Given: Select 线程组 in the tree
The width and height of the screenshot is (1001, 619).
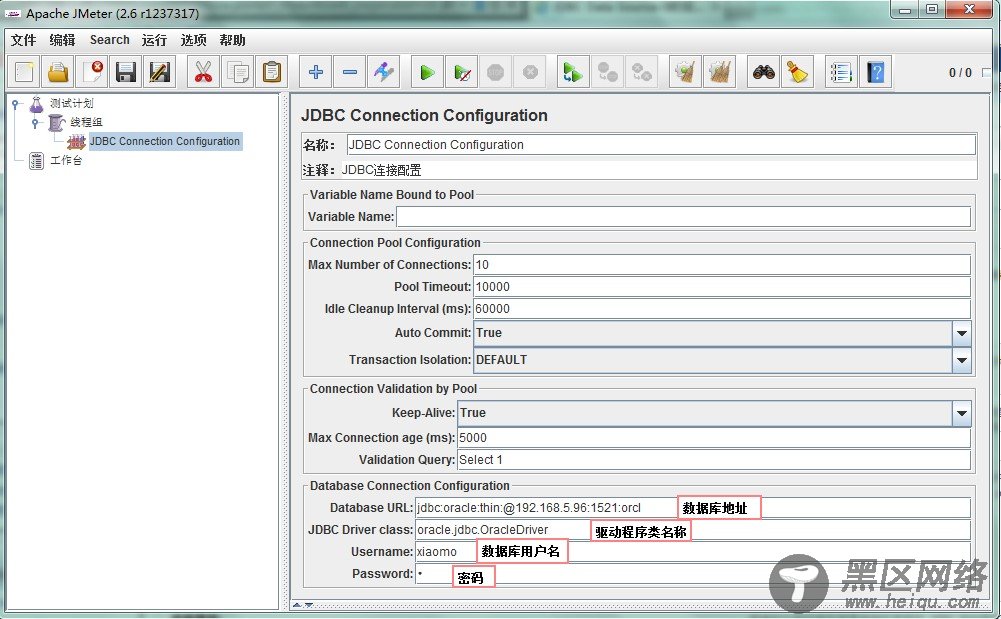Looking at the screenshot, I should tap(86, 122).
